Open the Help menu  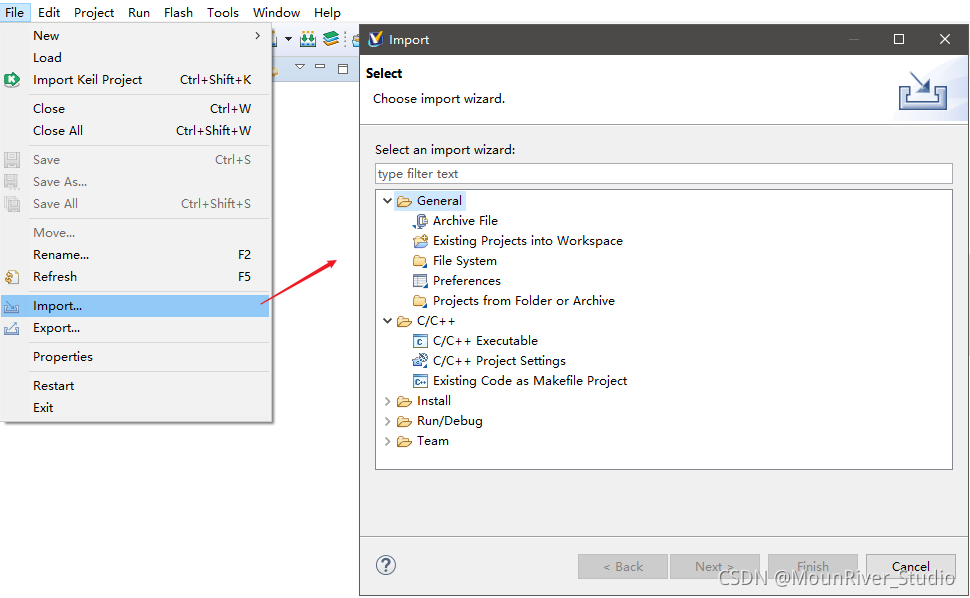pos(327,12)
